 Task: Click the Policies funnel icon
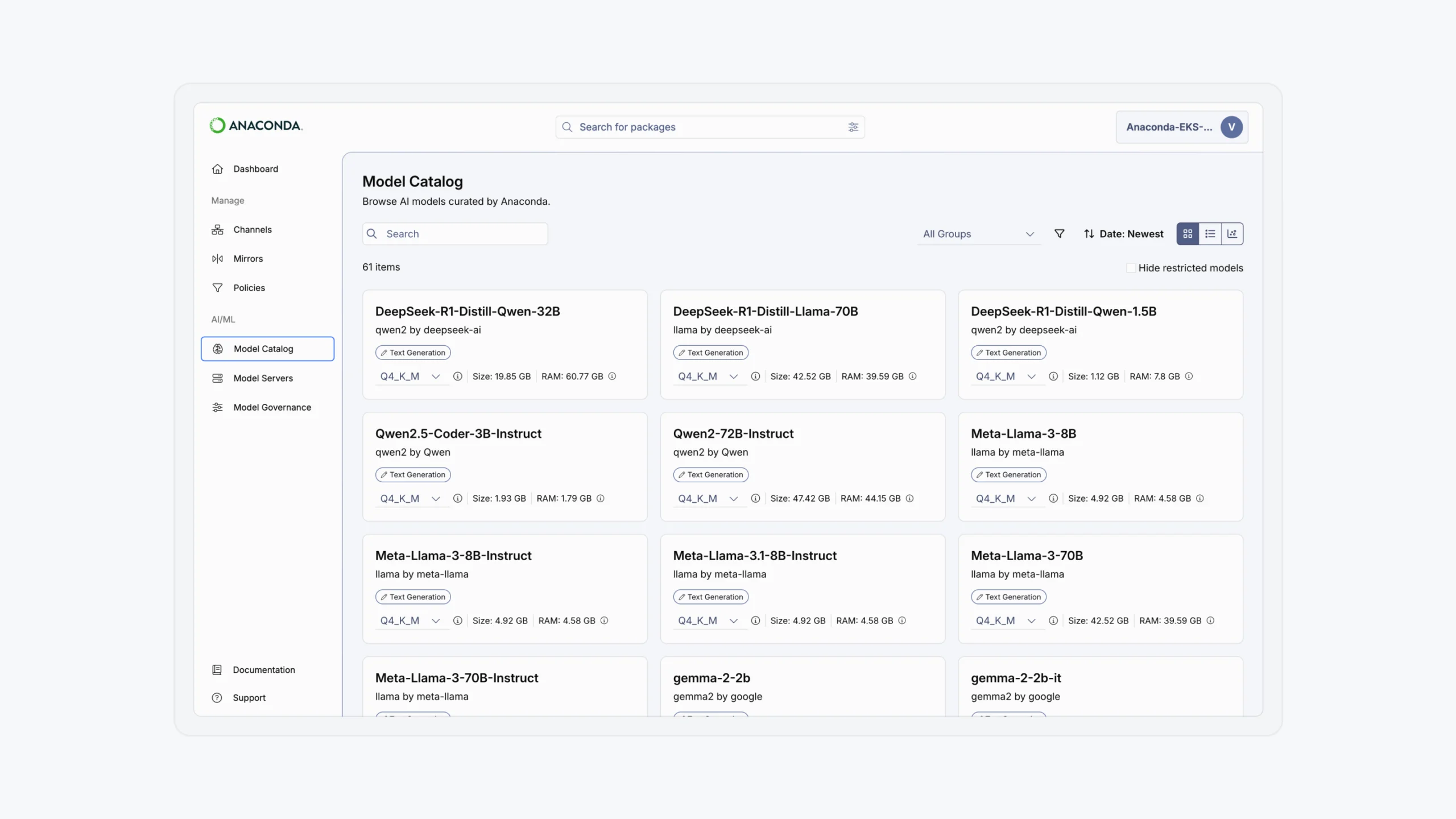pyautogui.click(x=218, y=288)
